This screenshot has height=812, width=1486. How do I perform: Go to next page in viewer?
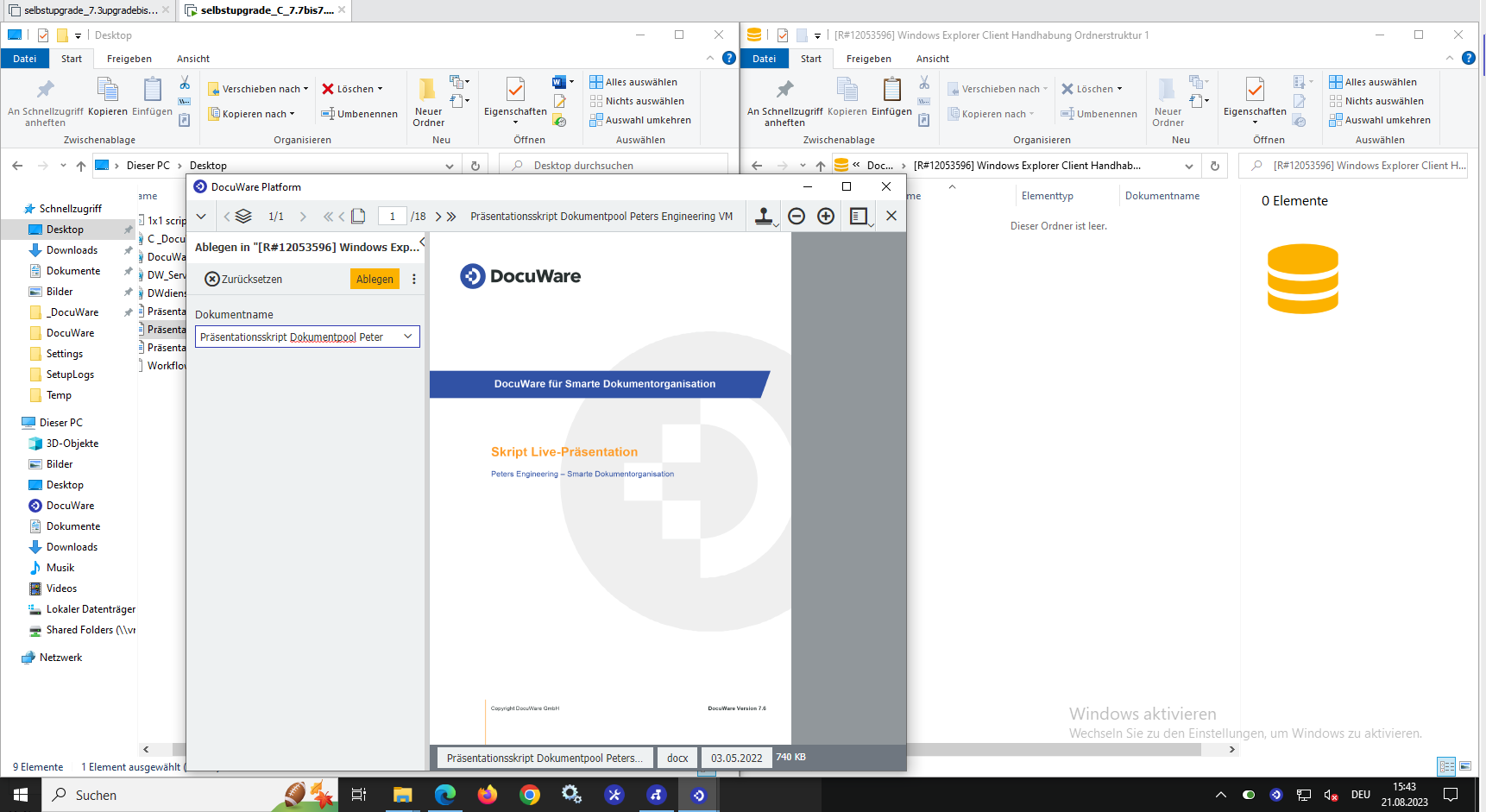438,217
